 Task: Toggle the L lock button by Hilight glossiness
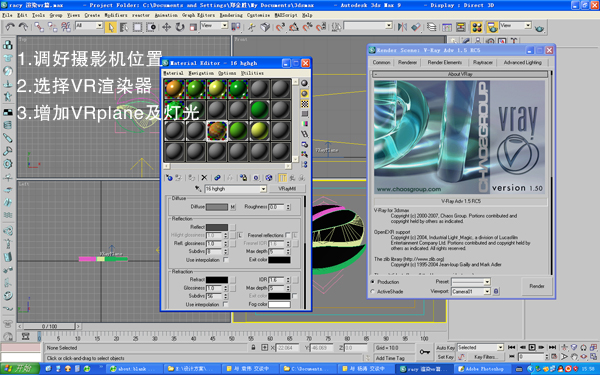[x=240, y=235]
